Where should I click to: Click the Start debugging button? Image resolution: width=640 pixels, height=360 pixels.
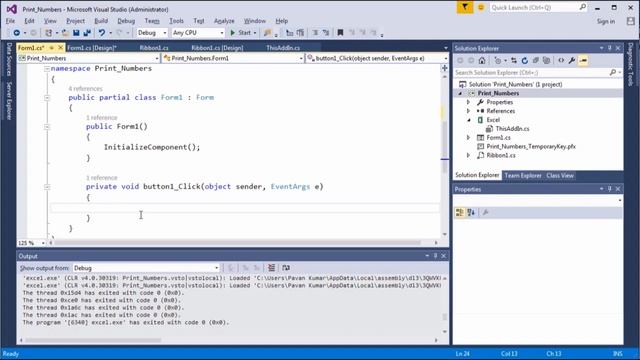[241, 33]
